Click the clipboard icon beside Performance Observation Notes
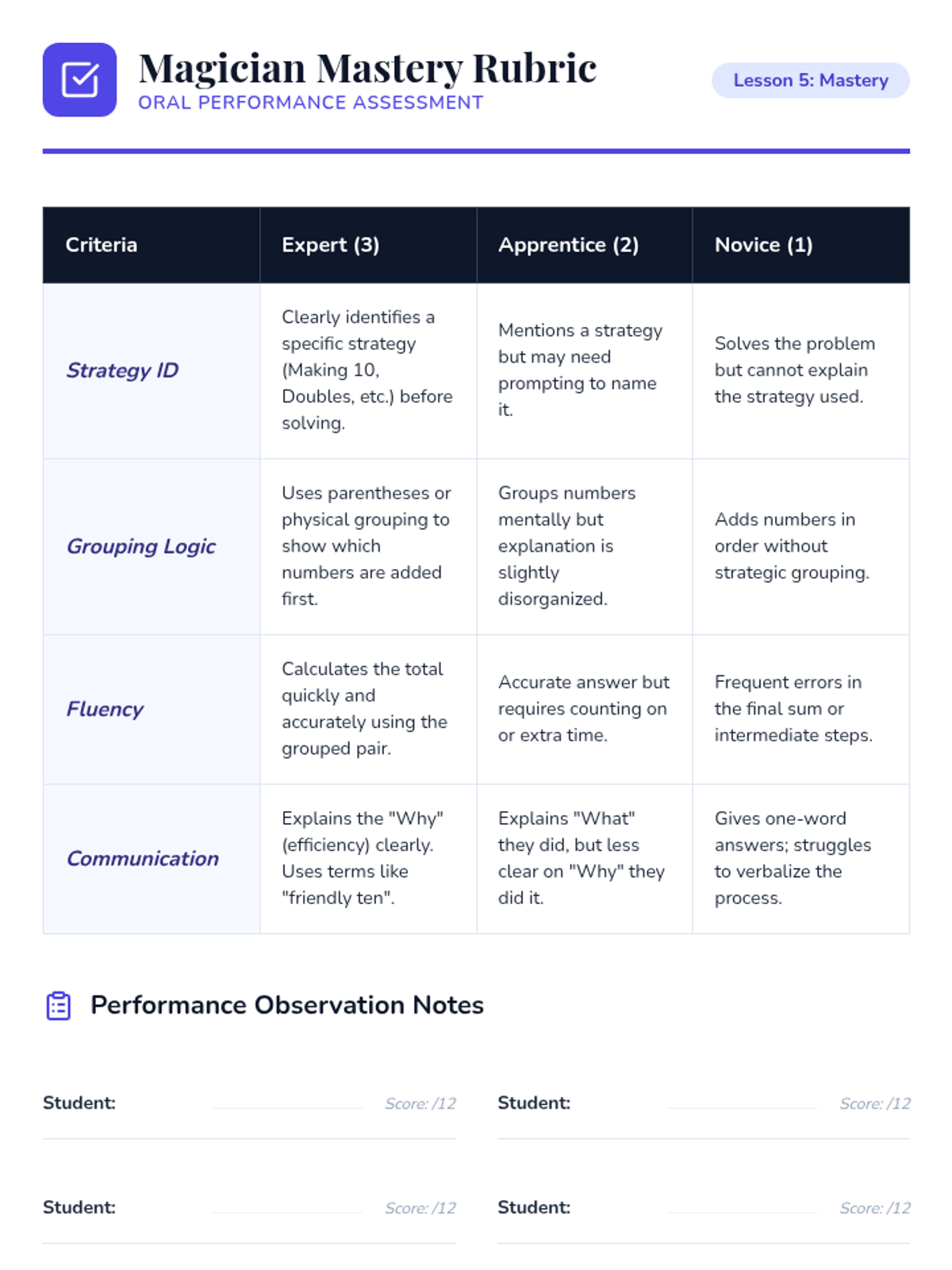The height and width of the screenshot is (1270, 952). [x=59, y=1005]
